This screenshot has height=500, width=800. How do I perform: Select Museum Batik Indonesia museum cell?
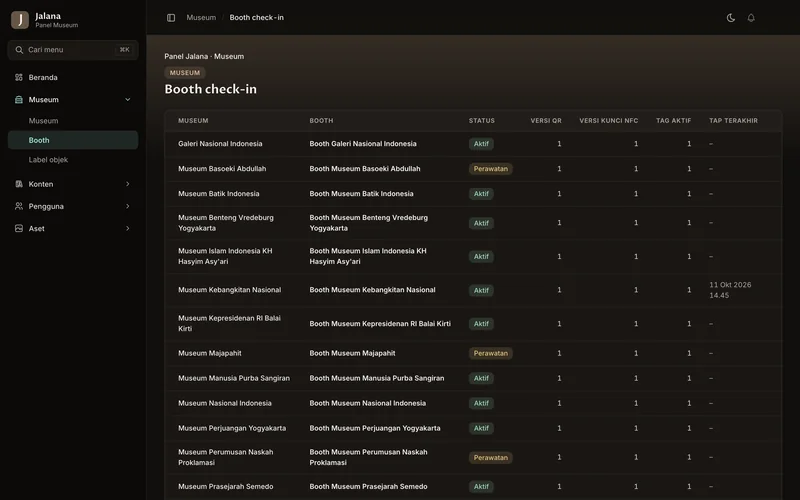tap(218, 194)
